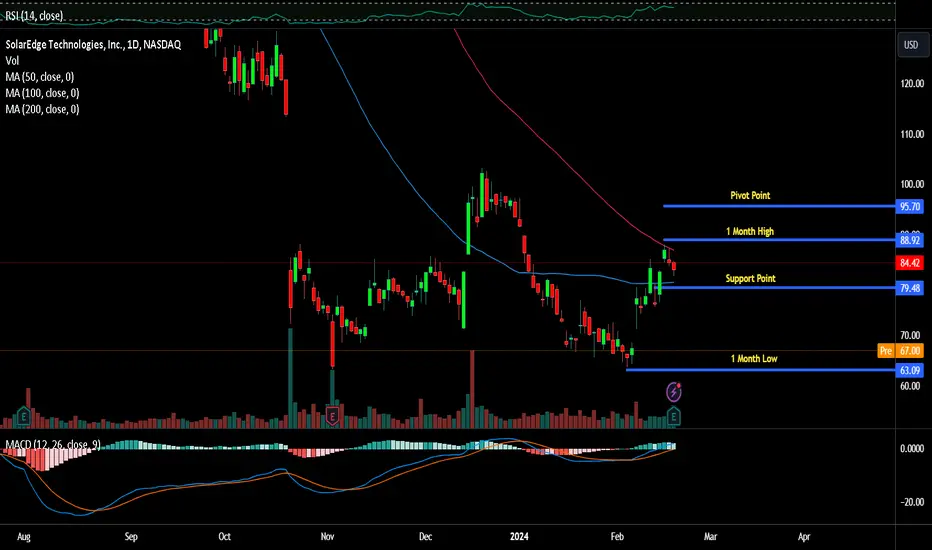Viewport: 932px width, 550px height.
Task: Click the 88.92 price label
Action: pyautogui.click(x=909, y=240)
